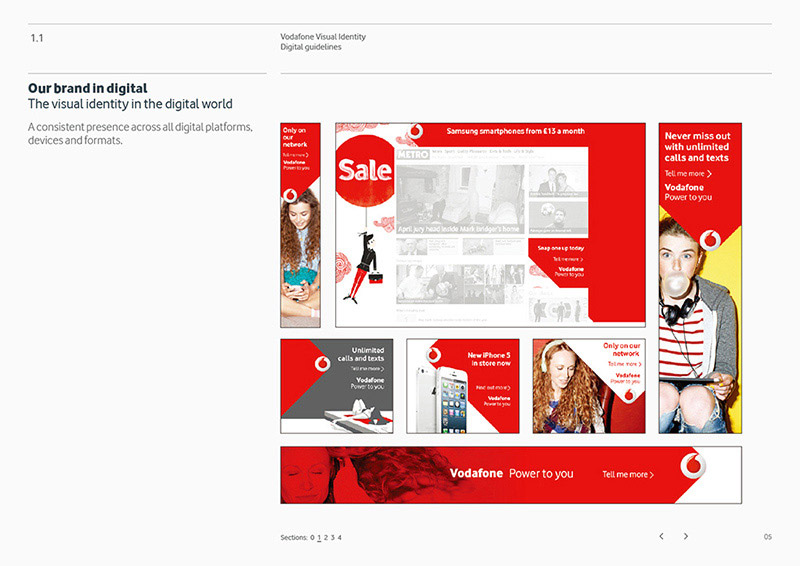This screenshot has width=800, height=566.
Task: Click Vodafone logo atop Metro takeover ad
Action: pyautogui.click(x=416, y=132)
